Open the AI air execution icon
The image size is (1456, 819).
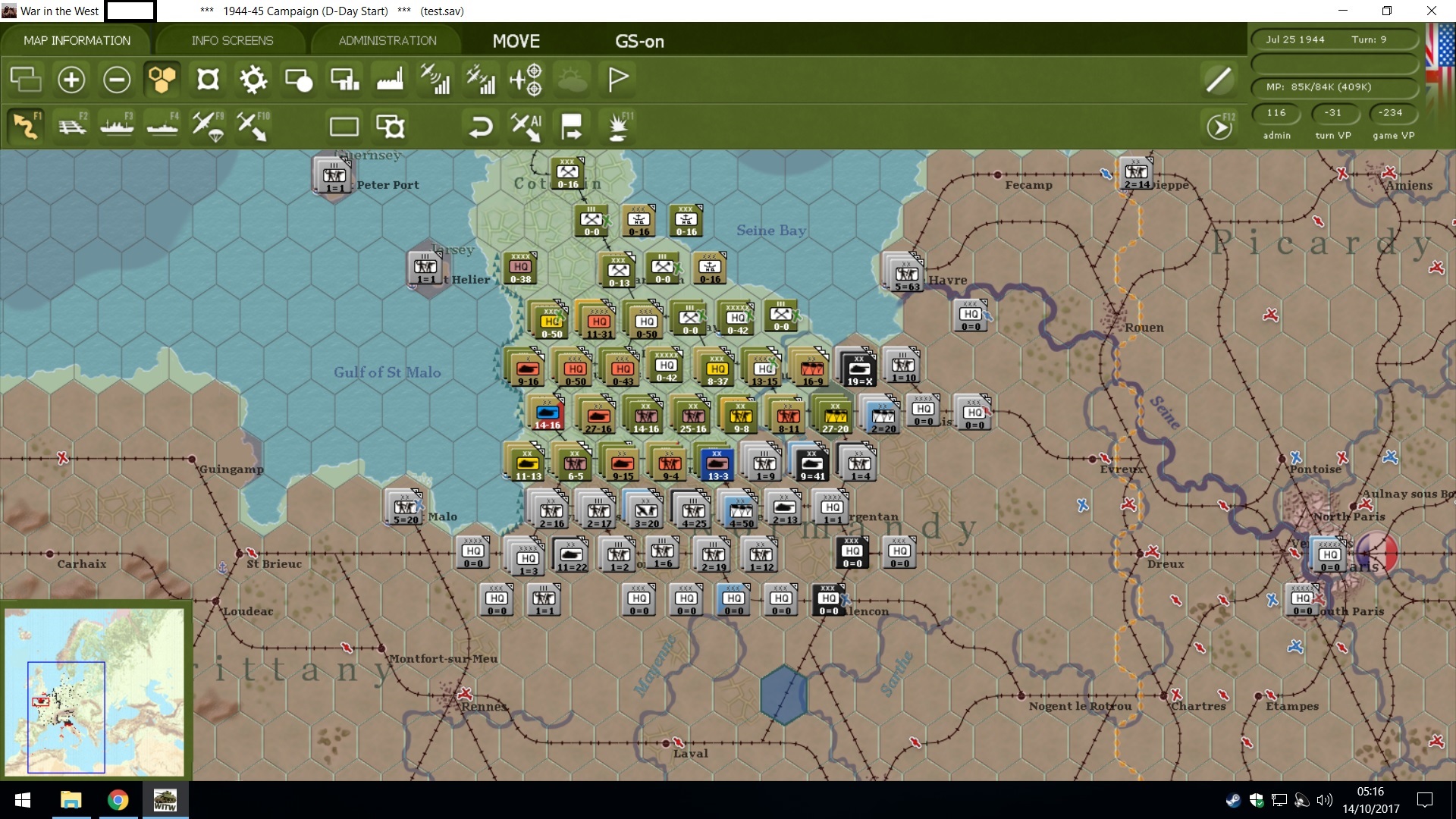click(526, 126)
